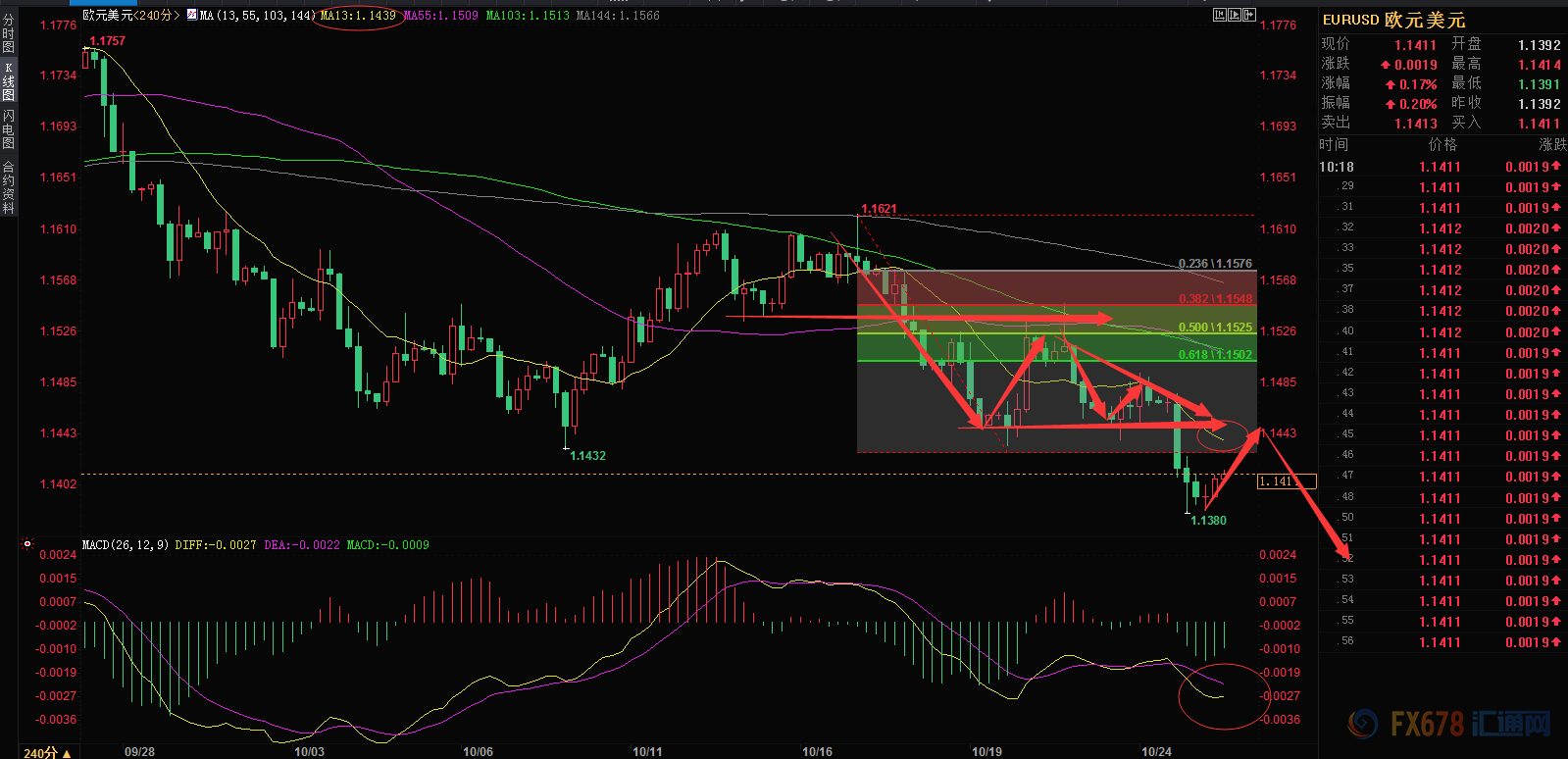This screenshot has width=1568, height=759.
Task: Click the 价格 column header
Action: [x=1442, y=144]
